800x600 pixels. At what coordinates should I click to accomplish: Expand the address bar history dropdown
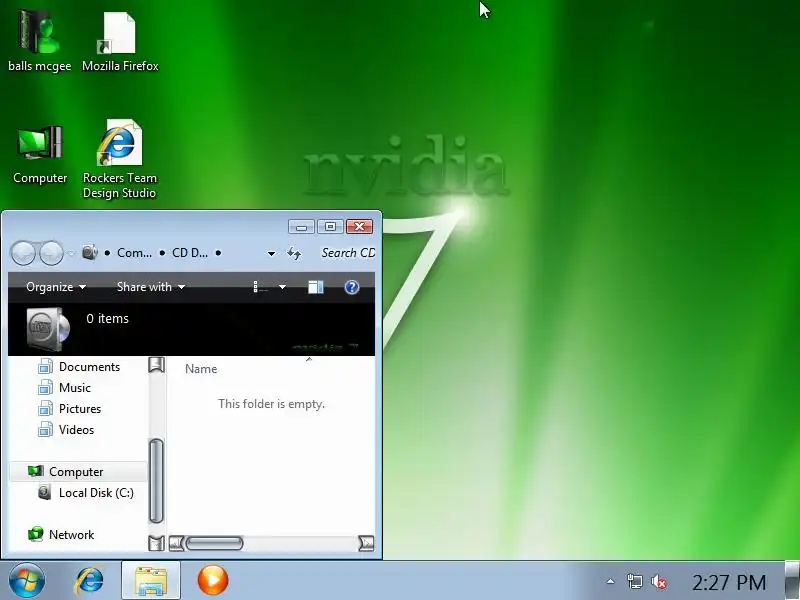(271, 253)
